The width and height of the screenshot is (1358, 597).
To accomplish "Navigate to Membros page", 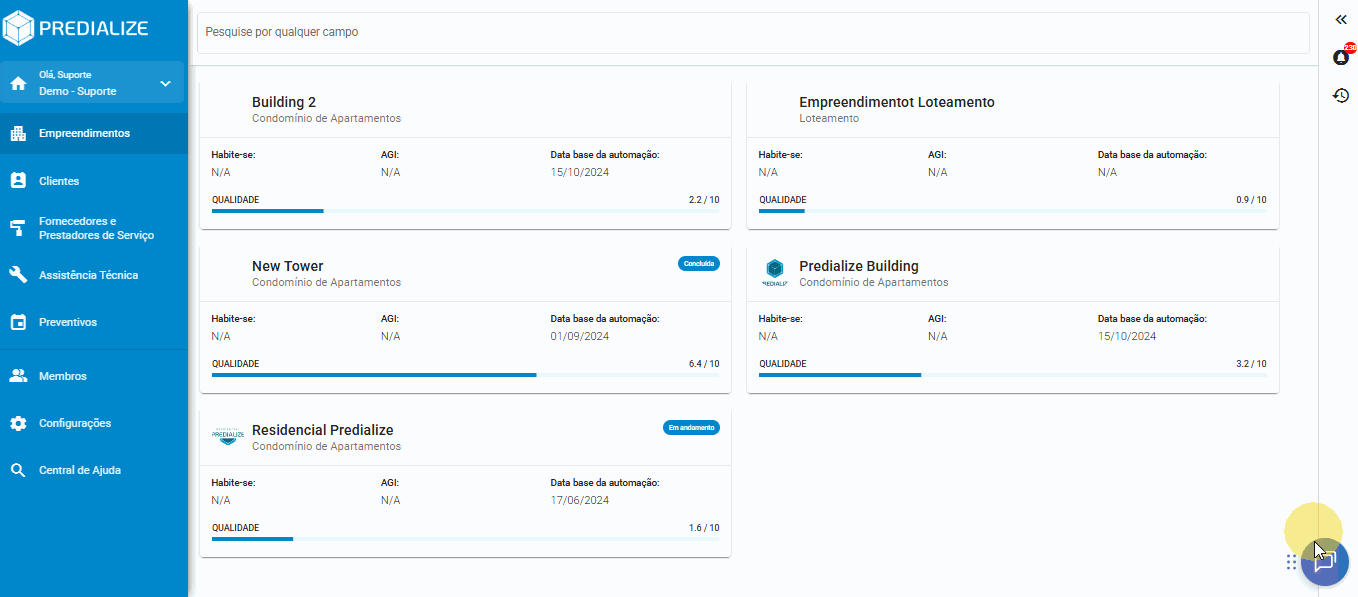I will (62, 376).
